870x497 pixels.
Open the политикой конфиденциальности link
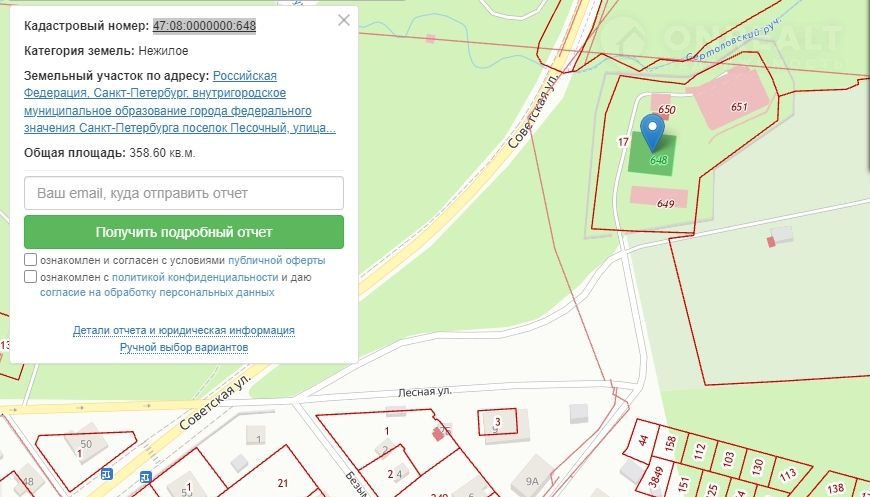click(195, 277)
